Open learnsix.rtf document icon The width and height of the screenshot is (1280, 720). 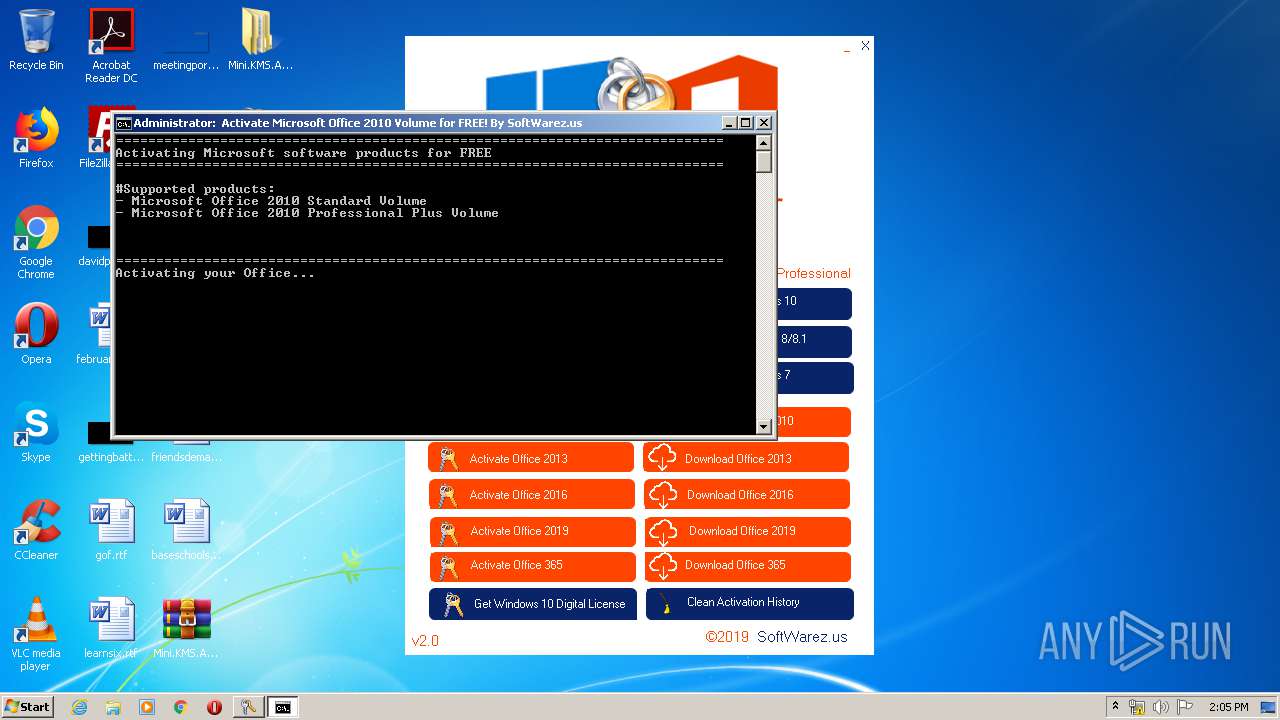pyautogui.click(x=111, y=628)
